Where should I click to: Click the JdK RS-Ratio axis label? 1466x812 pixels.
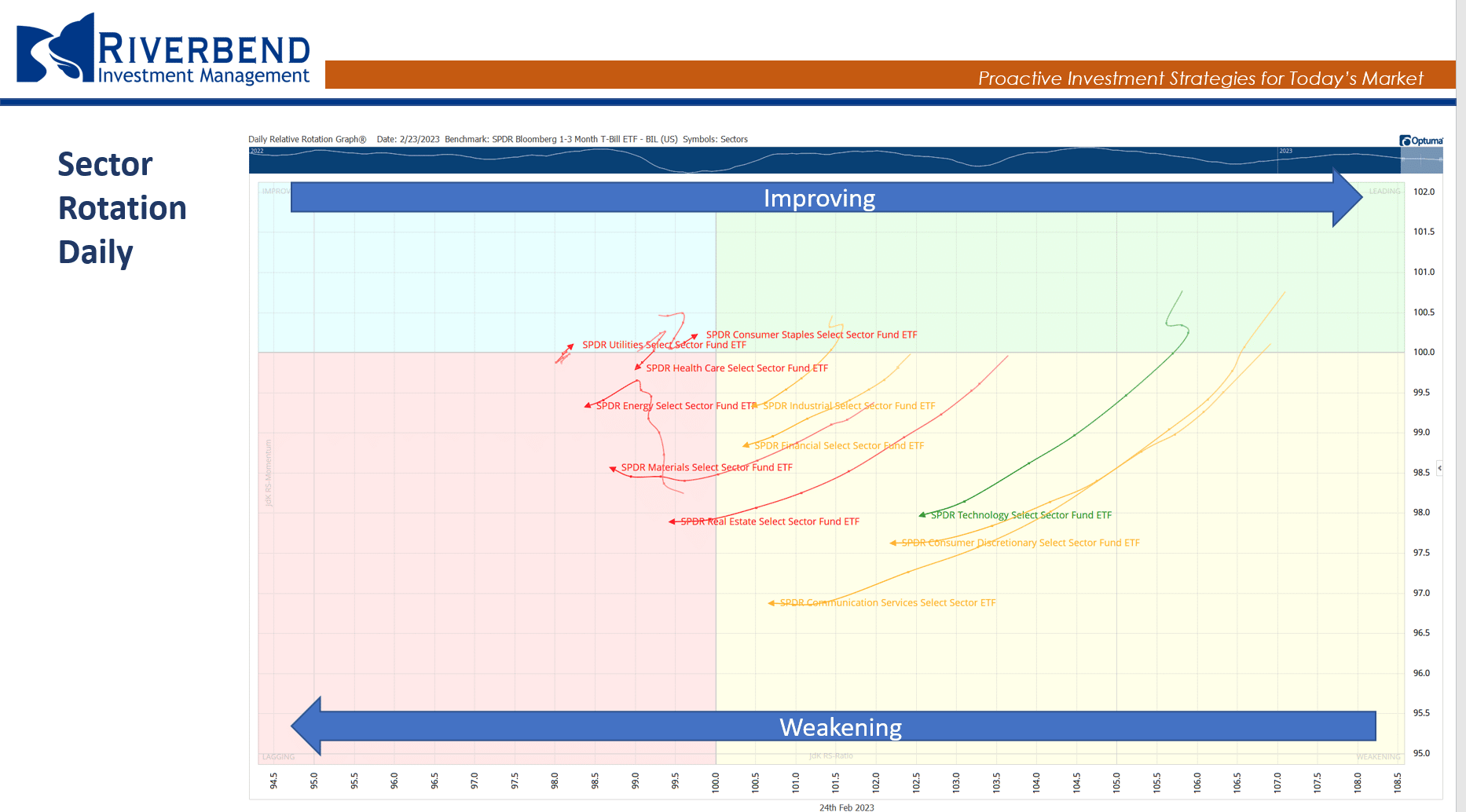(x=830, y=755)
